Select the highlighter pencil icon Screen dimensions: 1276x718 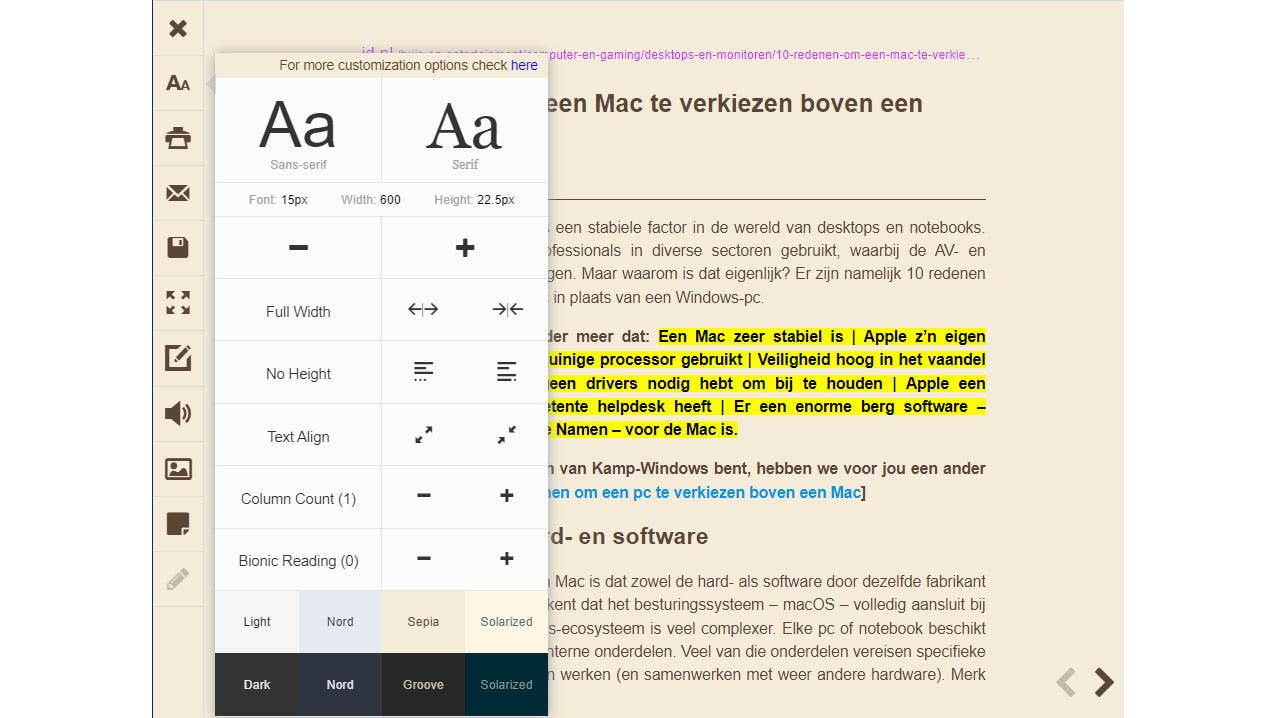(x=178, y=578)
